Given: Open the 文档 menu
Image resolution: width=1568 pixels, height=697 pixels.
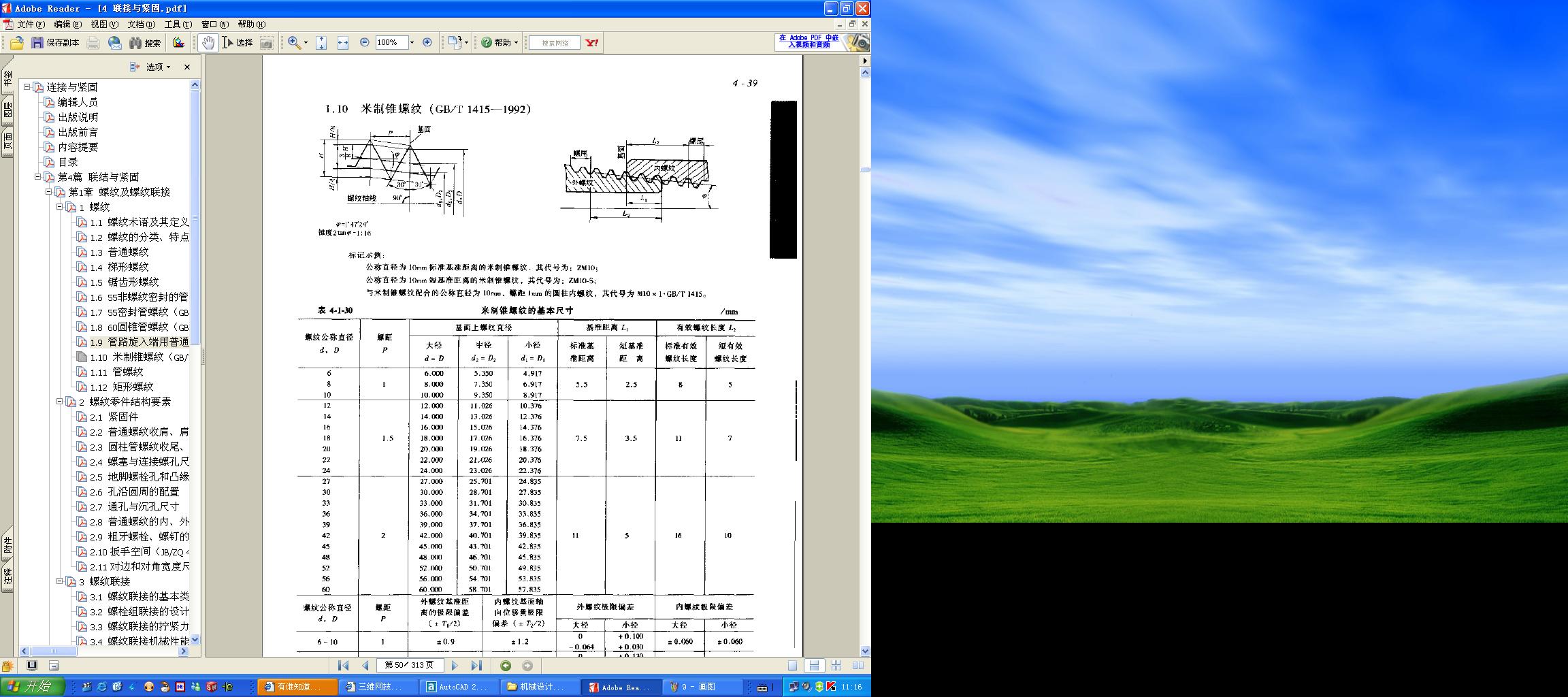Looking at the screenshot, I should click(141, 25).
